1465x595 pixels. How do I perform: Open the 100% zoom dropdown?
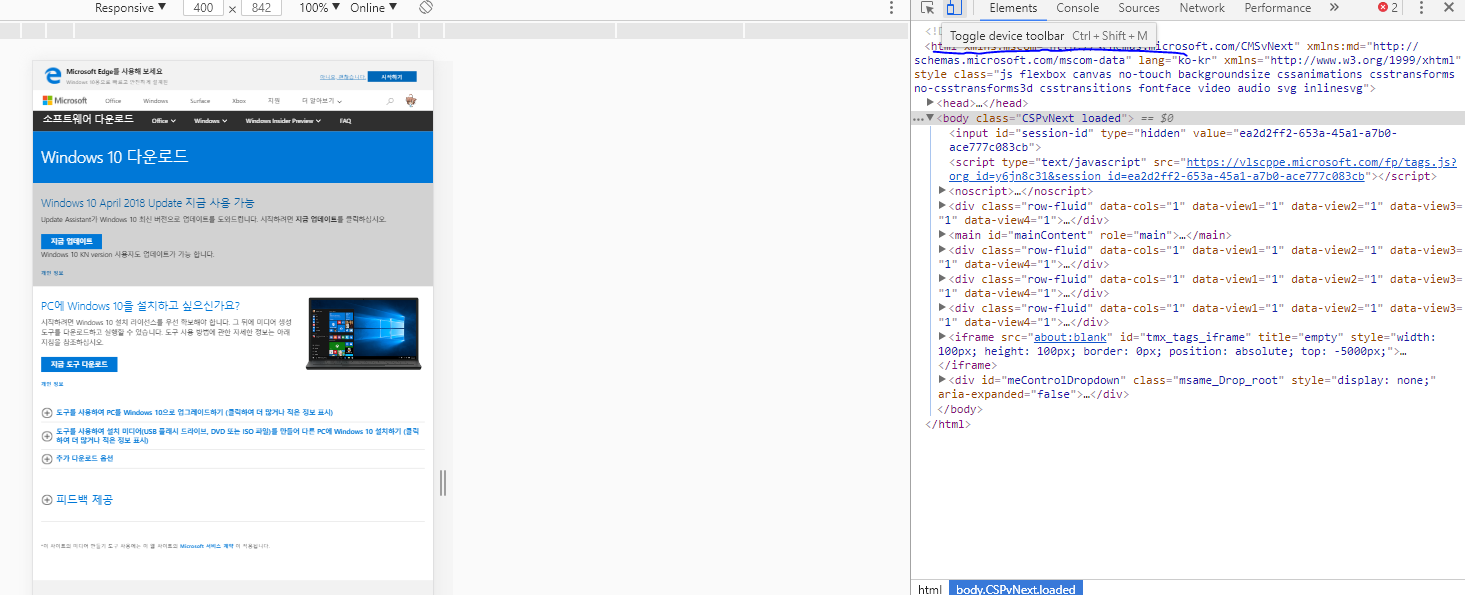tap(320, 8)
